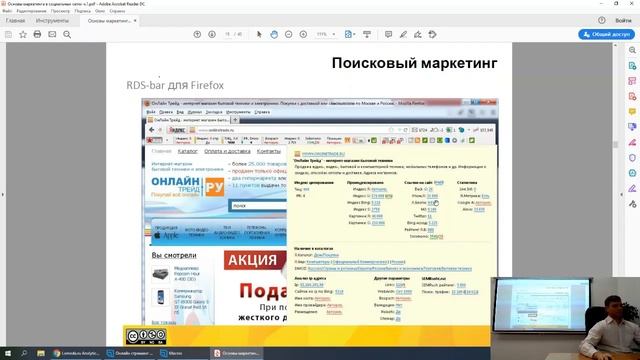Open the Combine files tool in the right panel
The image size is (640, 360).
click(632, 127)
